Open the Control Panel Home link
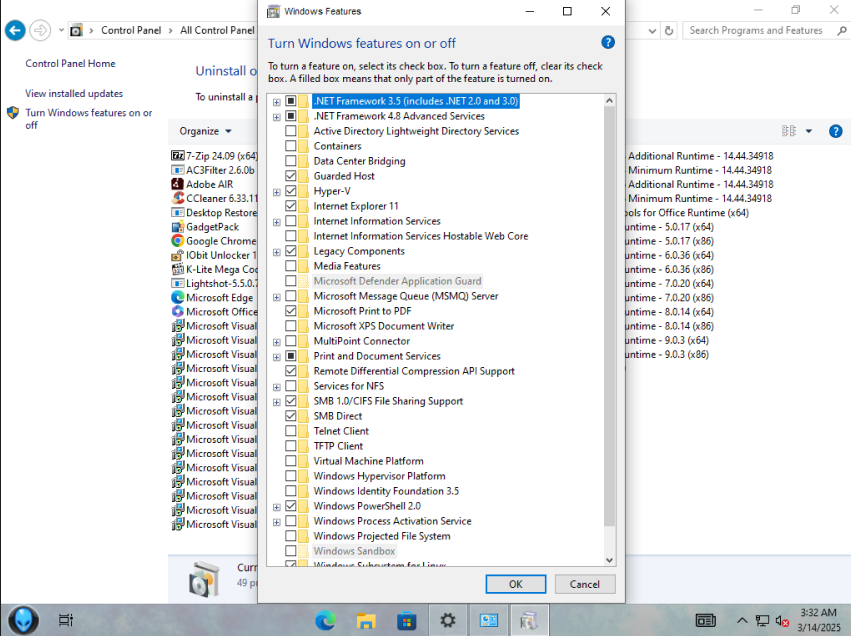The height and width of the screenshot is (636, 851). pos(71,63)
